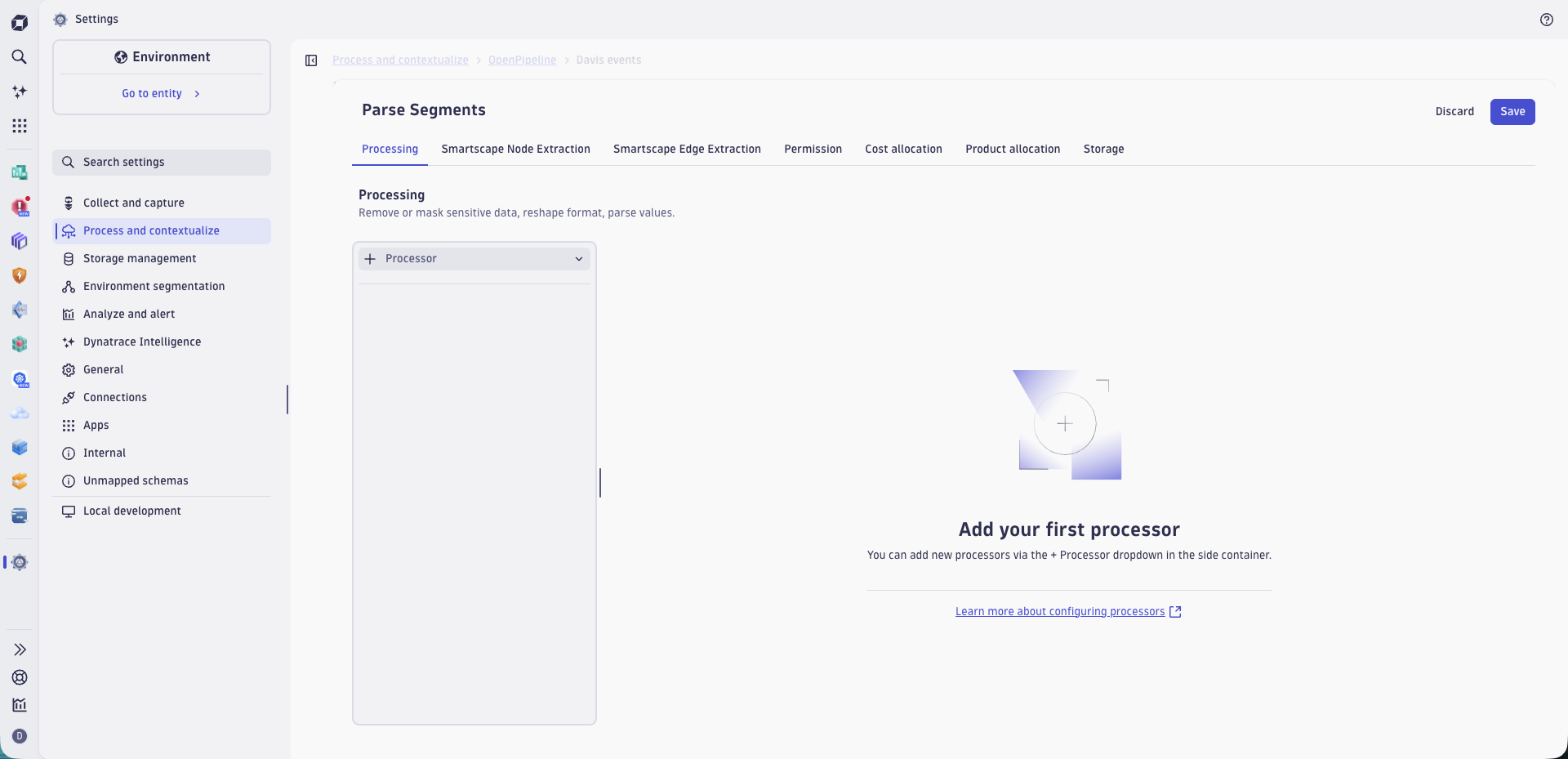The image size is (1568, 759).
Task: Select Storage management in settings navigation
Action: (140, 258)
